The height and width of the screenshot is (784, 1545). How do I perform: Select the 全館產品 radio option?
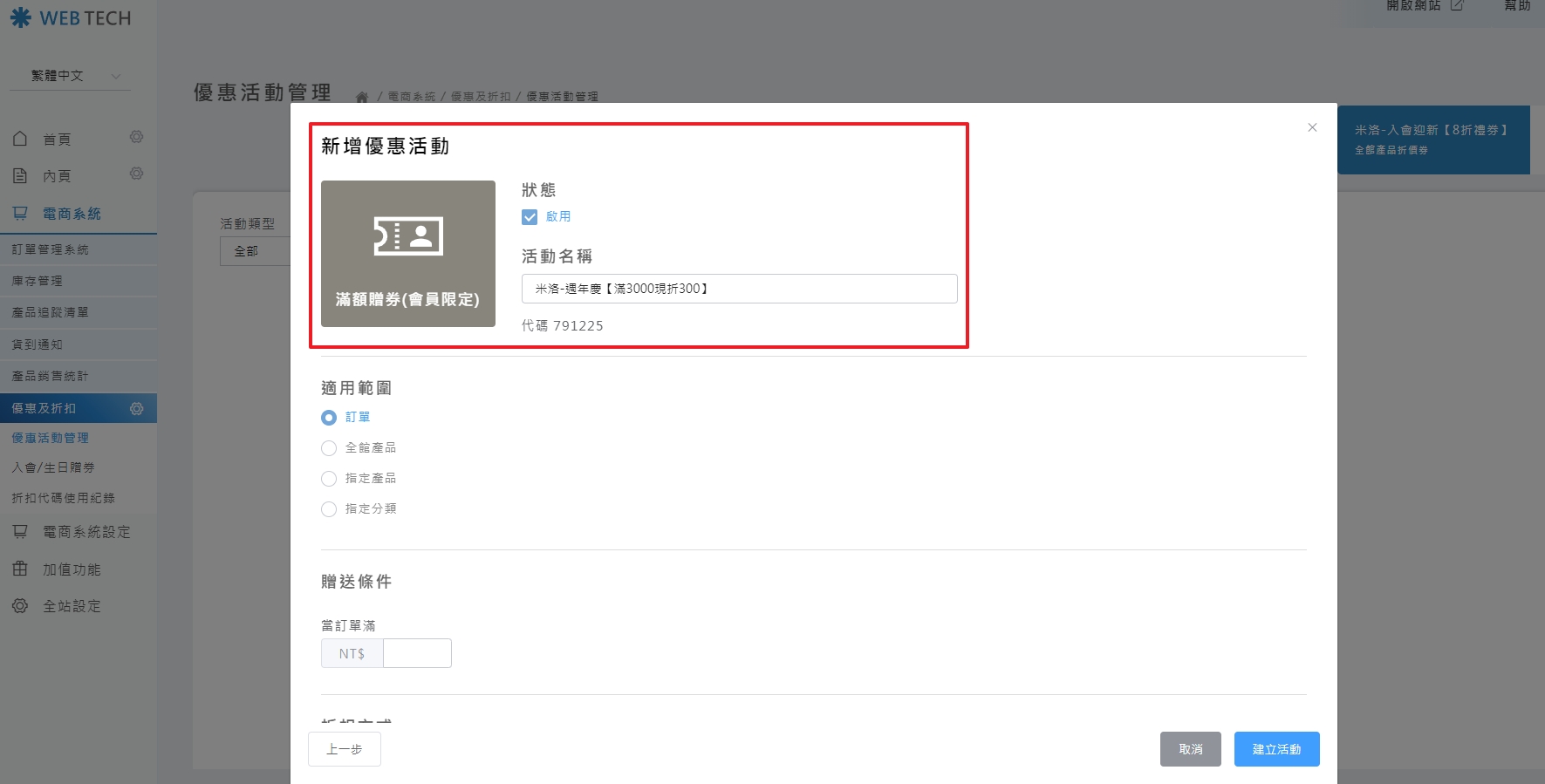point(329,448)
